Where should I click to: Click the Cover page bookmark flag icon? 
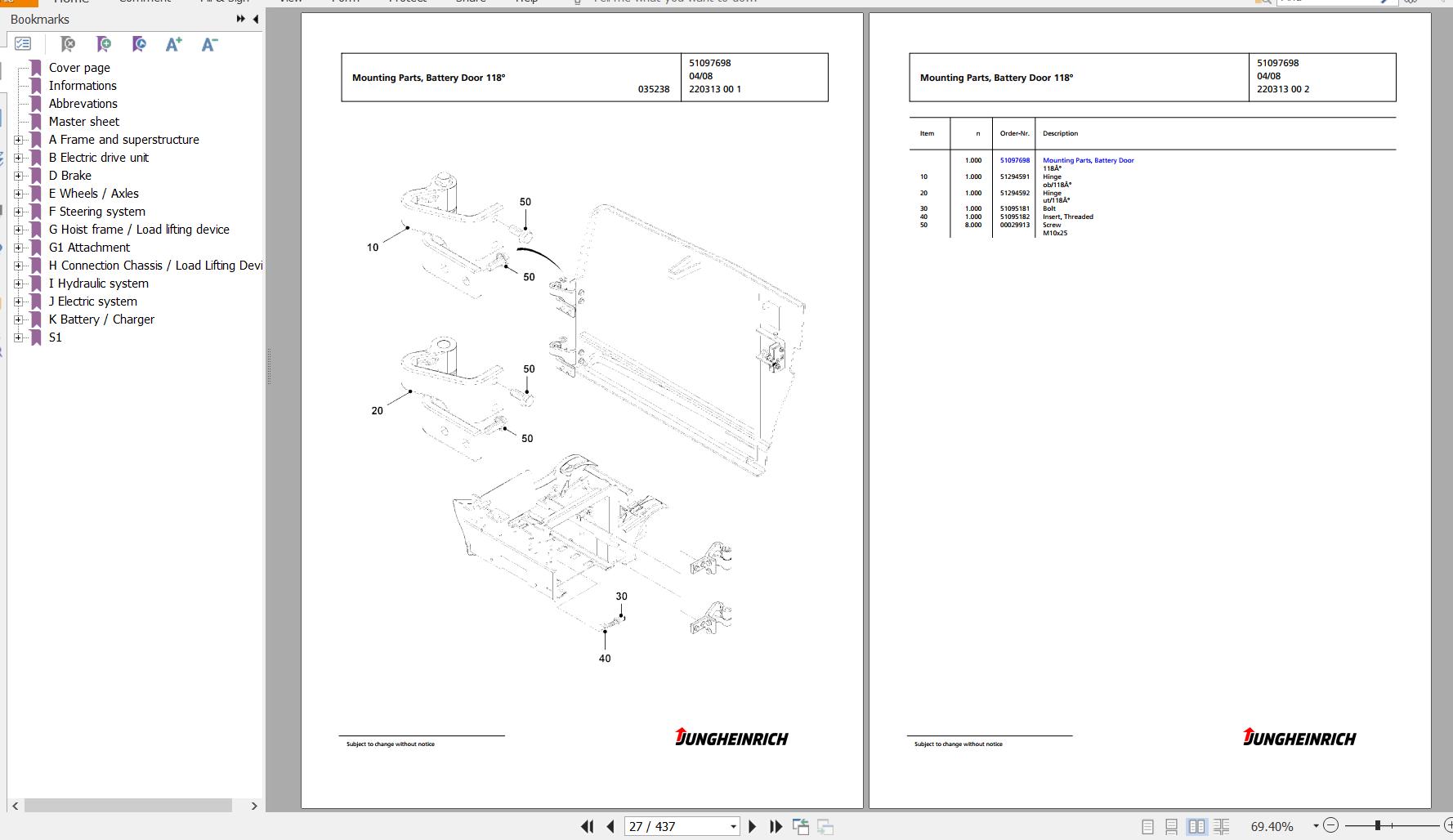[36, 68]
